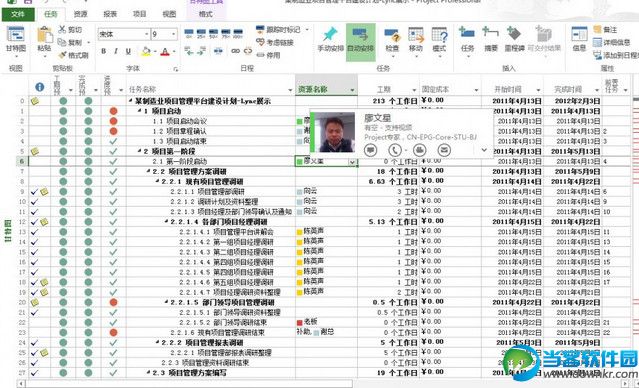Image resolution: width=639 pixels, height=388 pixels.
Task: Collapse the 2.2 项目管理方案调研 group
Action: (148, 172)
